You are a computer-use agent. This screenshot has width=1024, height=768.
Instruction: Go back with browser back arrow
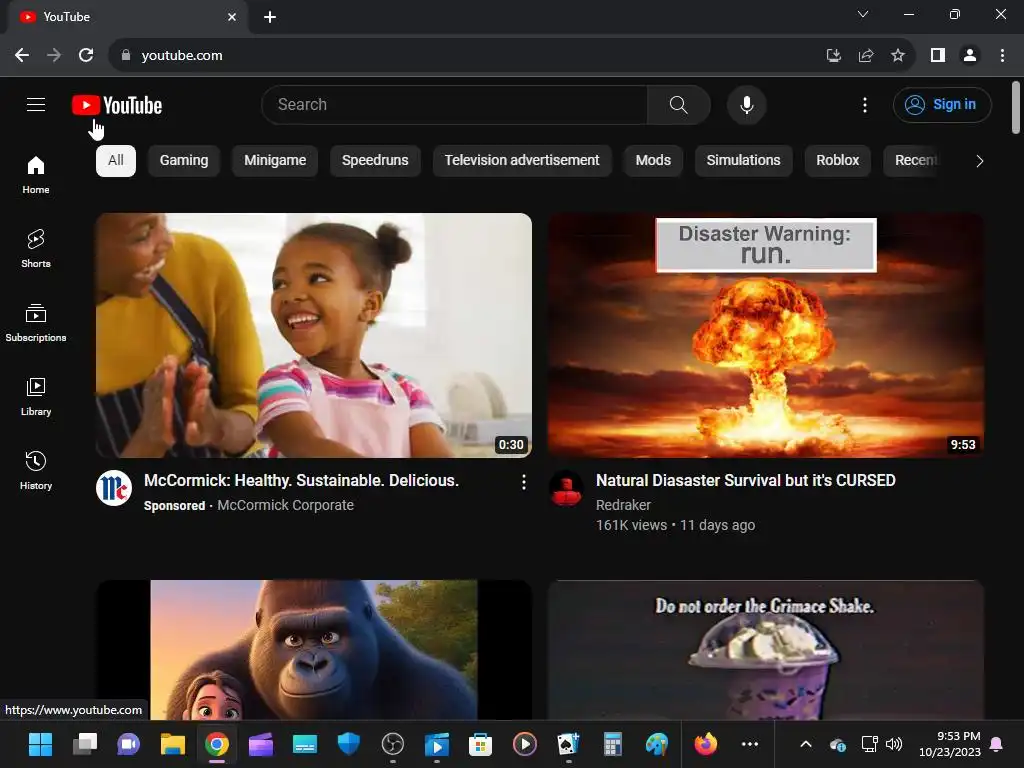point(22,56)
